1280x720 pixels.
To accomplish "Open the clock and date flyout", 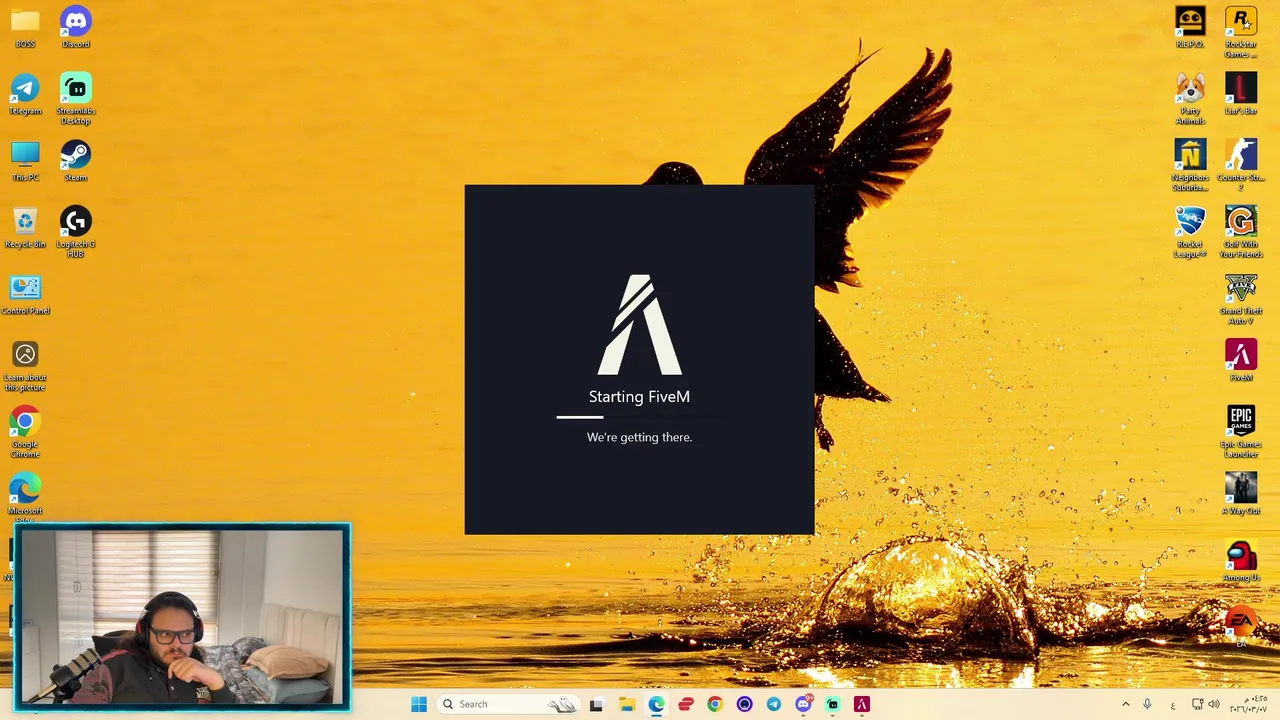I will (1248, 704).
